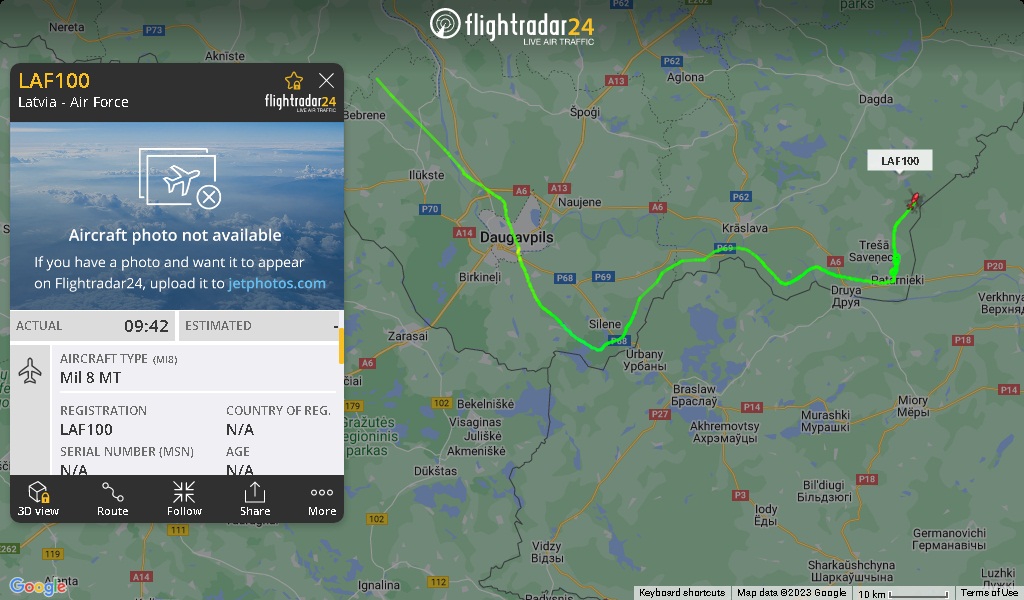This screenshot has width=1024, height=600.
Task: Click the airplane icon beside Aircraft Type
Action: click(30, 371)
